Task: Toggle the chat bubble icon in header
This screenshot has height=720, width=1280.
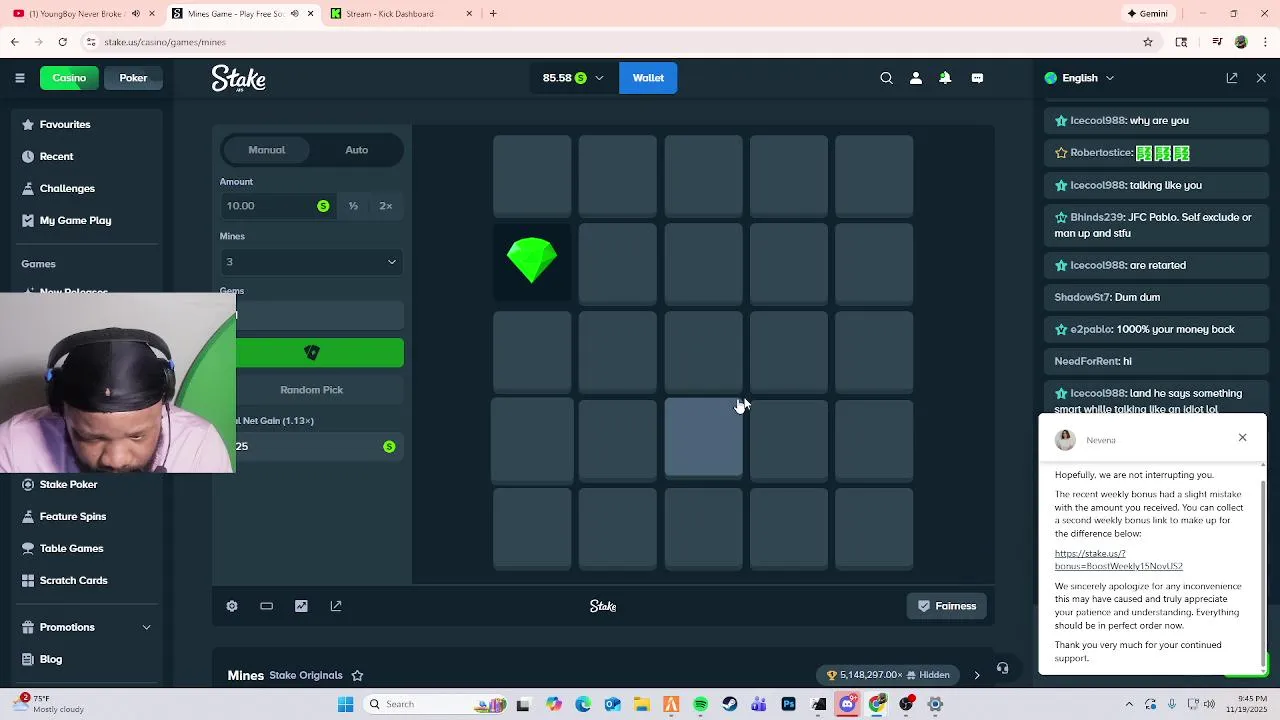Action: 977,78
